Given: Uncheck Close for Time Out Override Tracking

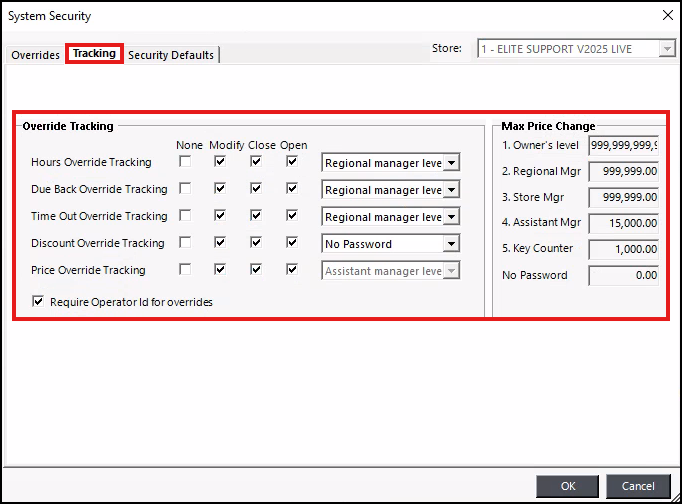Looking at the screenshot, I should point(256,215).
